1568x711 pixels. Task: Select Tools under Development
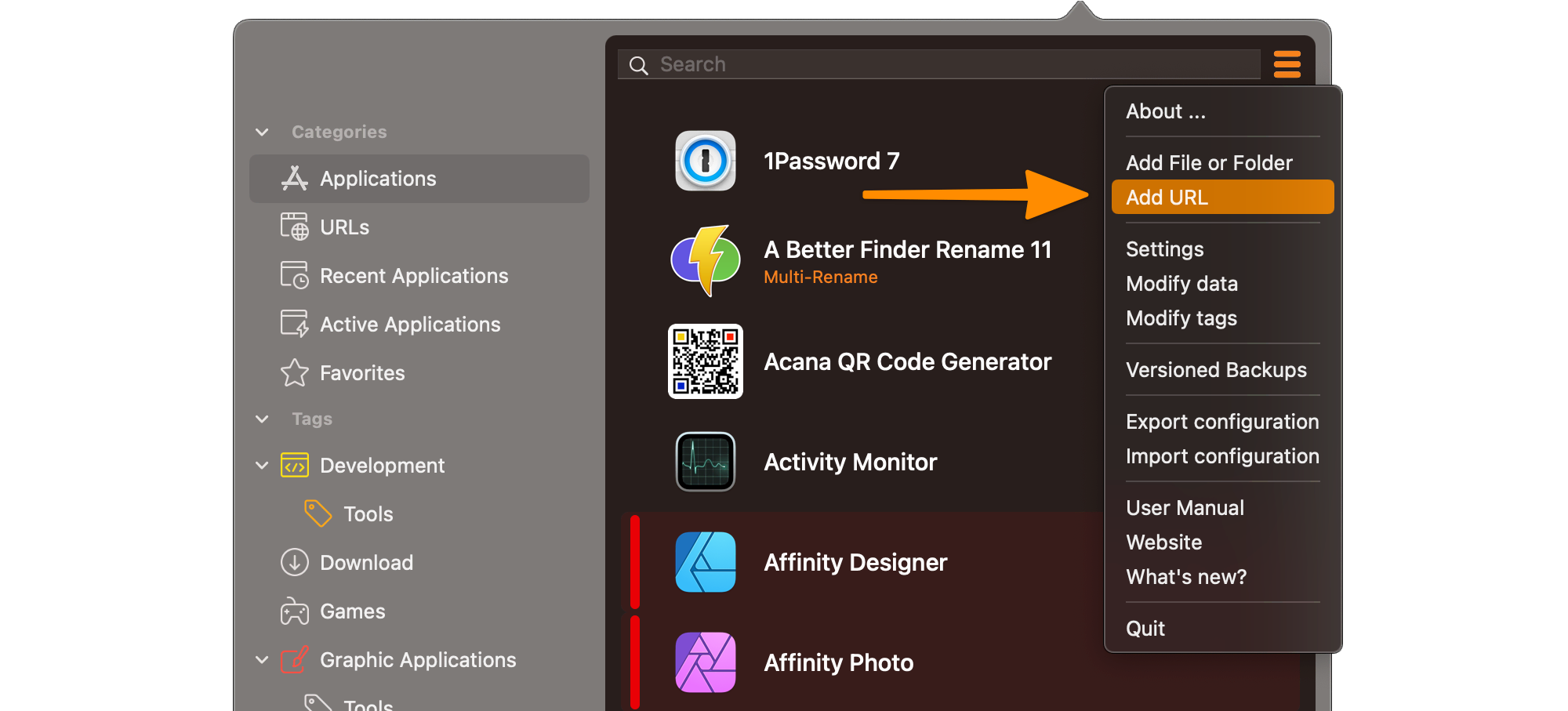(x=368, y=514)
